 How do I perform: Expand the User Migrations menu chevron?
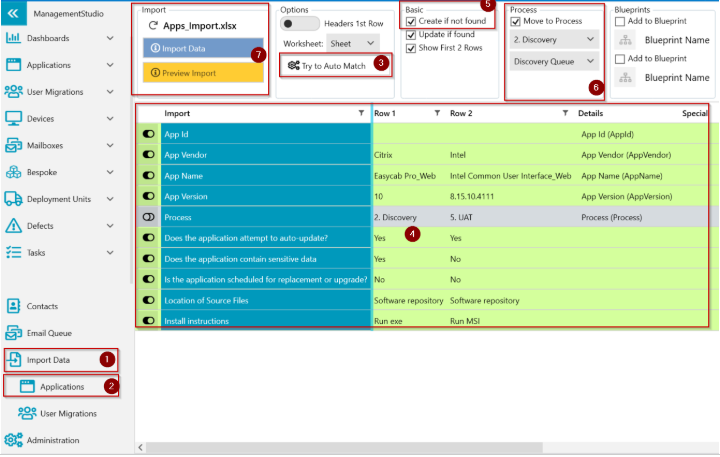(x=110, y=92)
